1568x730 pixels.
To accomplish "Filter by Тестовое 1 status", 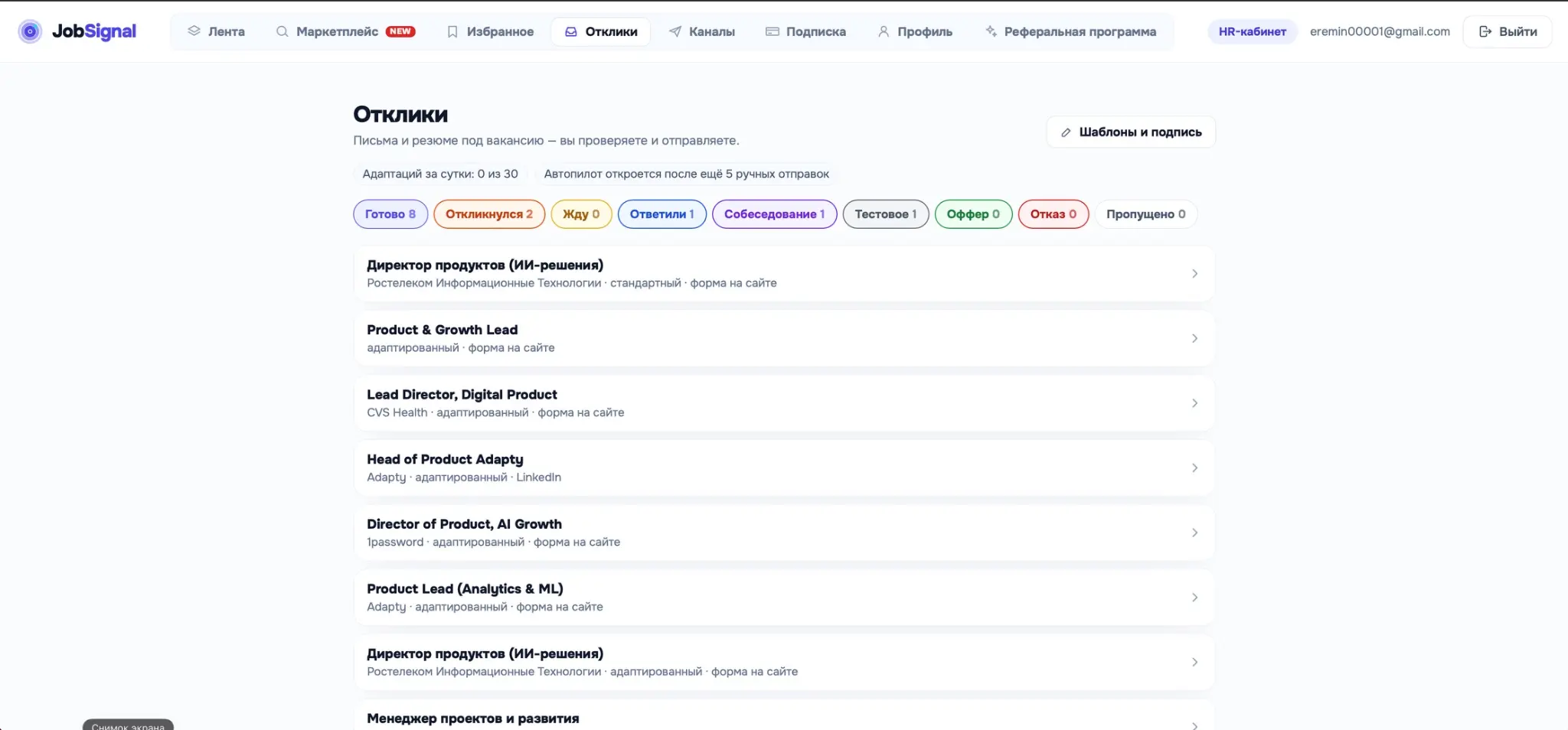I will click(x=886, y=214).
